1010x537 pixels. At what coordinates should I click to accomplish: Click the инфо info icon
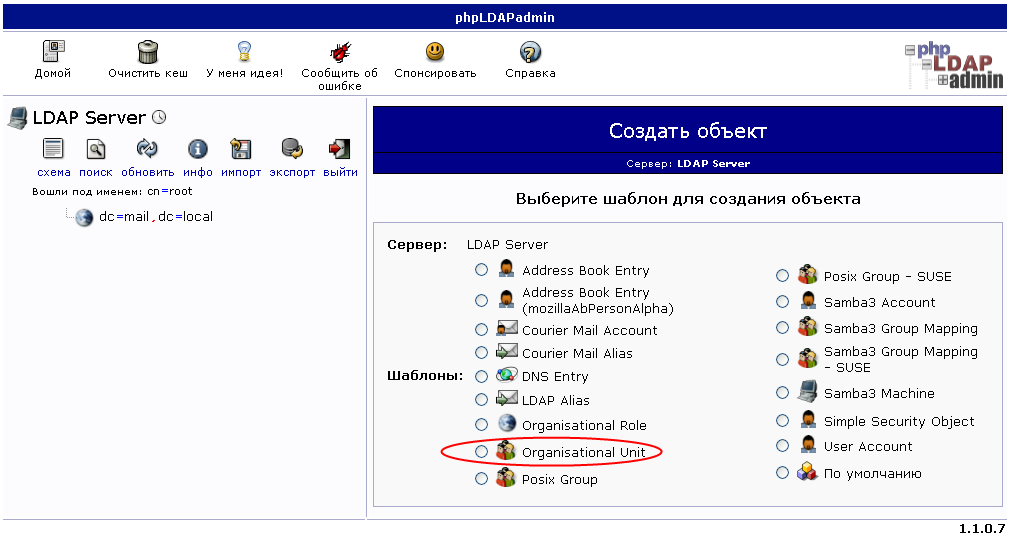pyautogui.click(x=198, y=149)
